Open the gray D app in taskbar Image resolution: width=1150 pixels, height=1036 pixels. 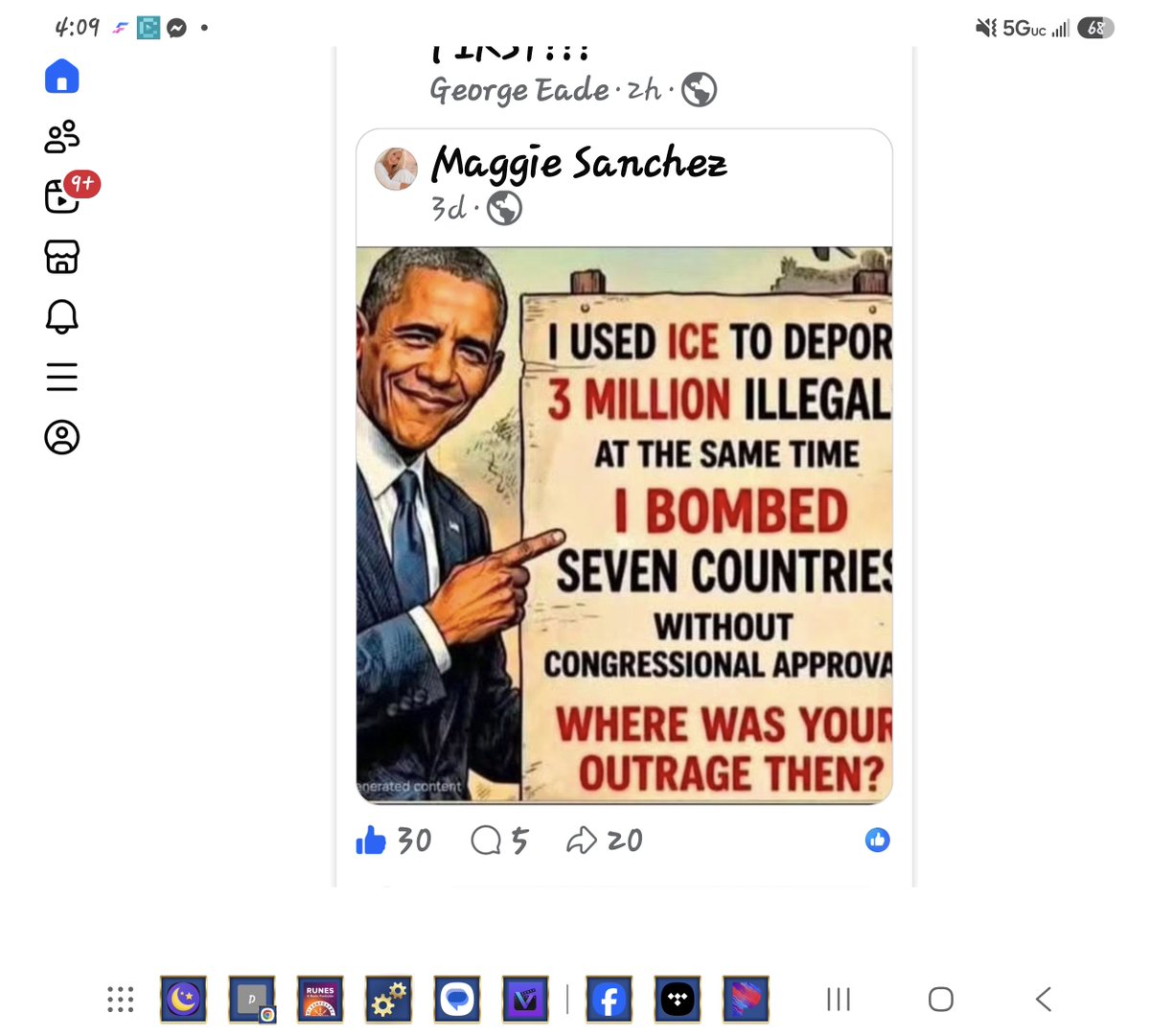(x=252, y=1000)
